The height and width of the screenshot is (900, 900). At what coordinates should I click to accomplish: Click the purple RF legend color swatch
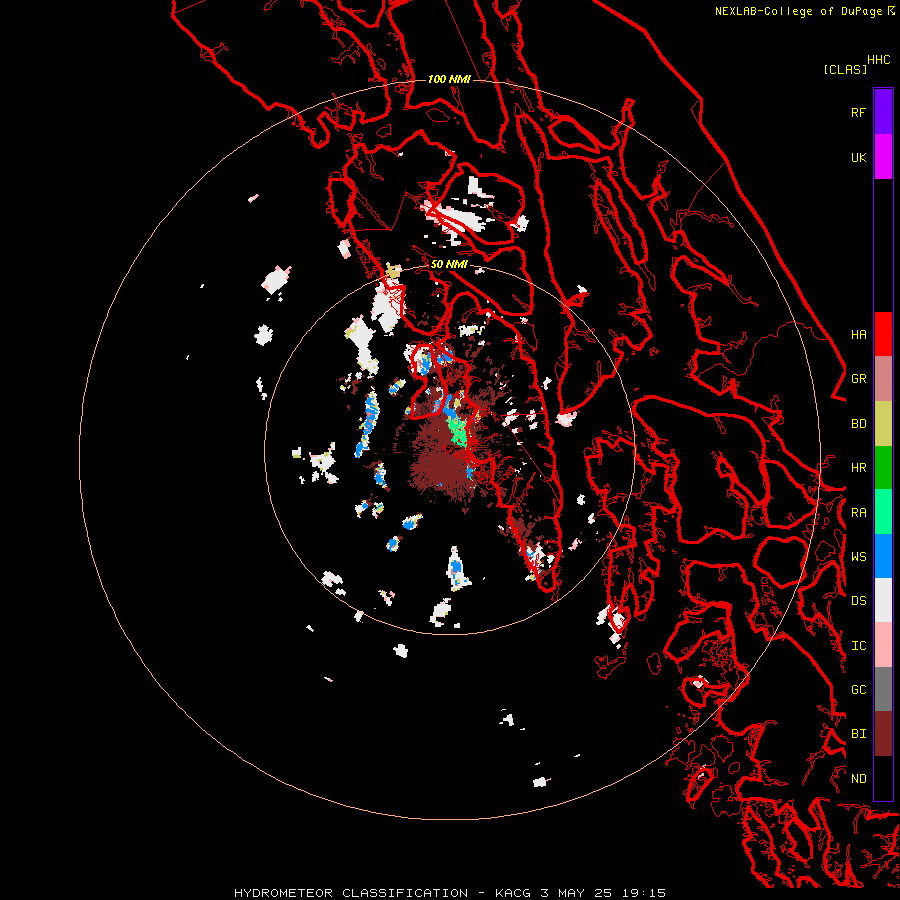pyautogui.click(x=883, y=112)
